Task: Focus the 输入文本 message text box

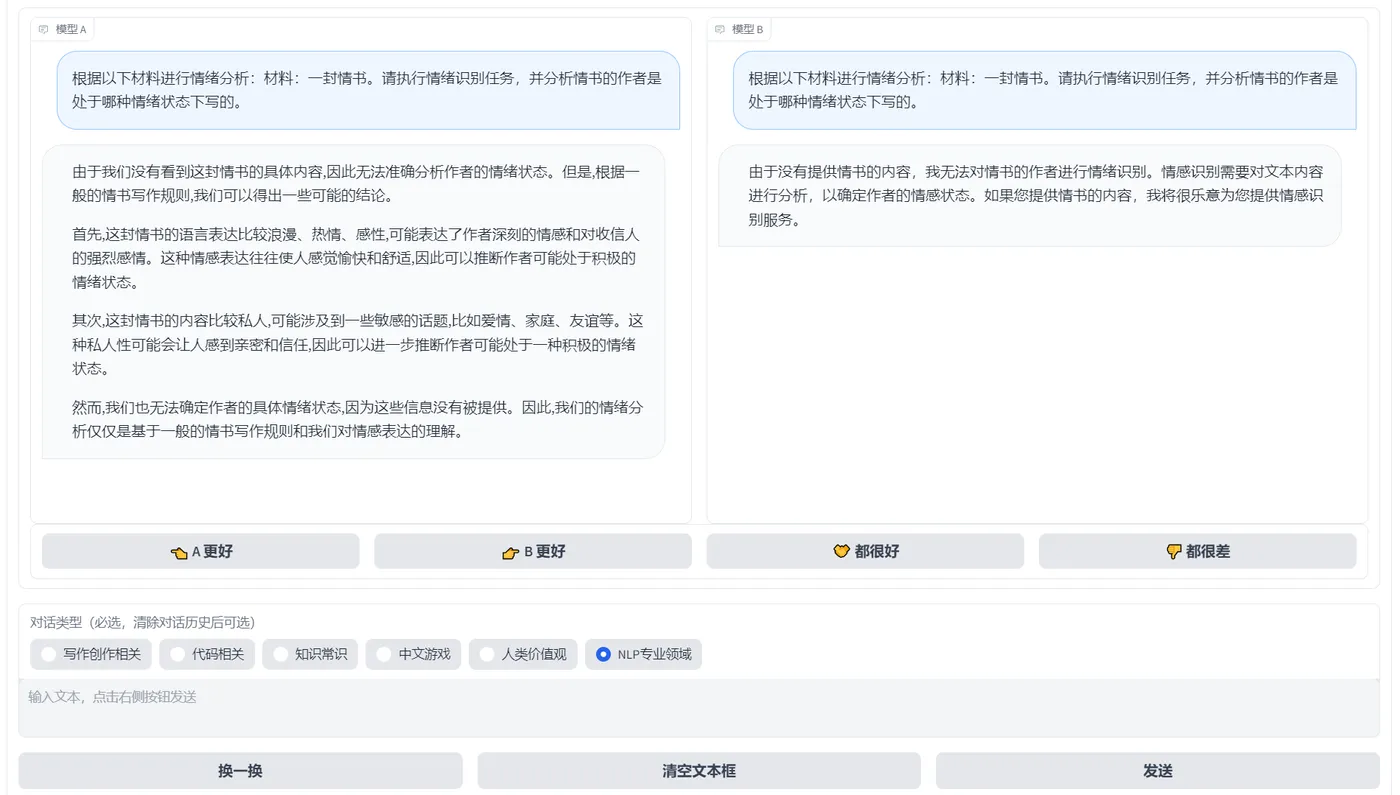Action: tap(699, 708)
